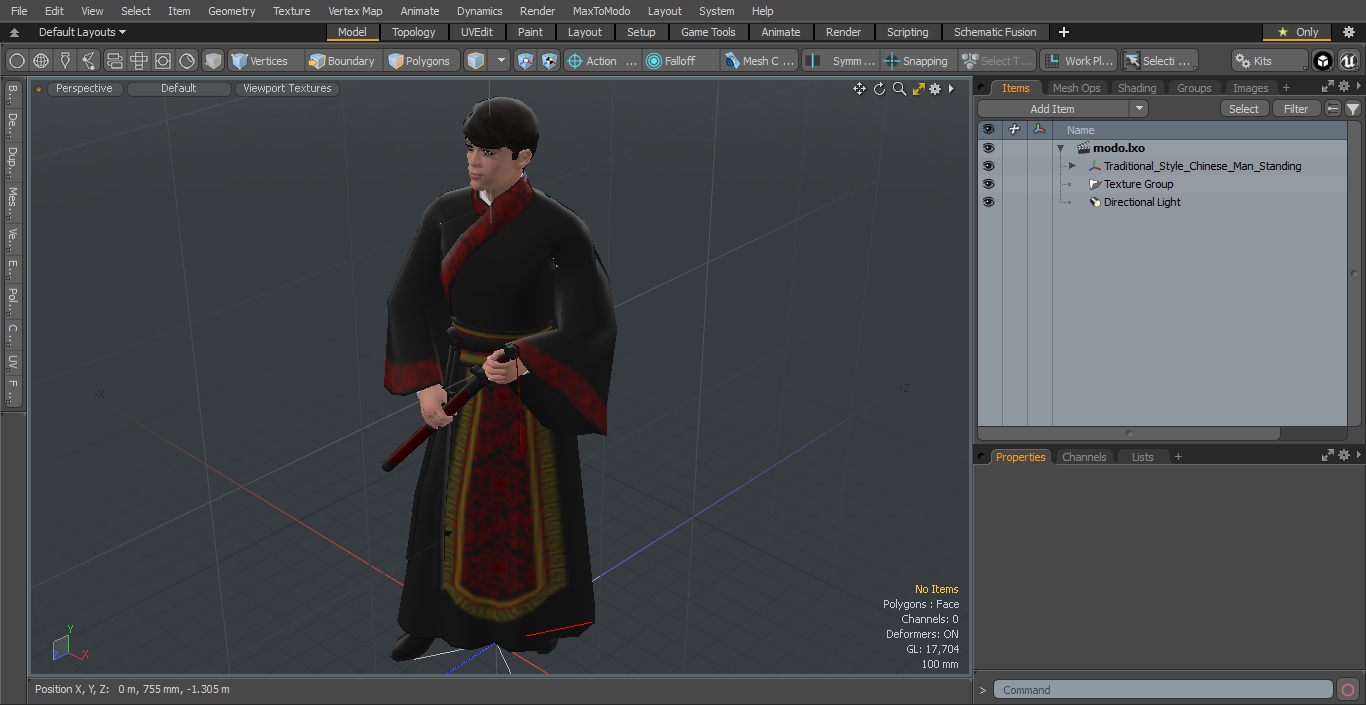
Task: Click the Command input field
Action: click(x=1162, y=690)
